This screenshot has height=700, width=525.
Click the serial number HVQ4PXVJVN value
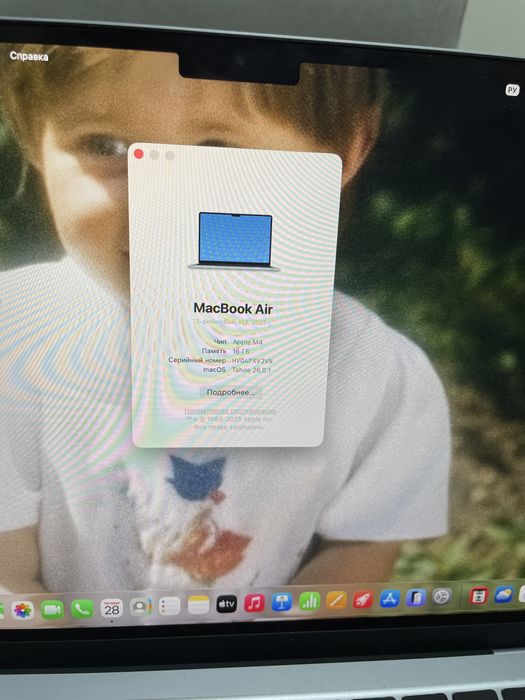[x=252, y=361]
